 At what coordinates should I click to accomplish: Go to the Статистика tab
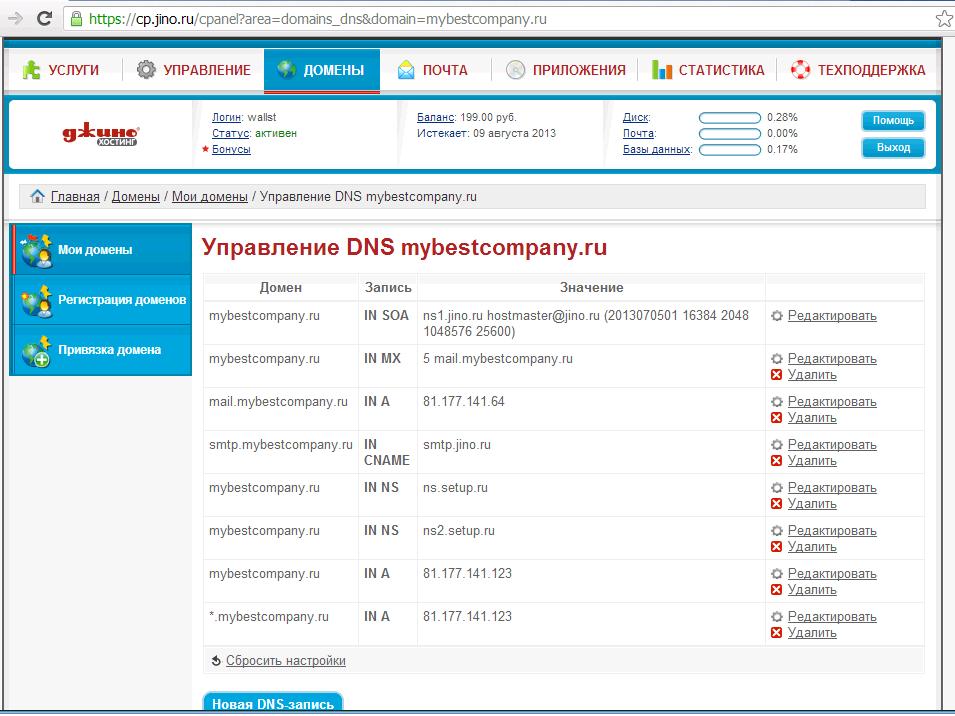coord(708,70)
